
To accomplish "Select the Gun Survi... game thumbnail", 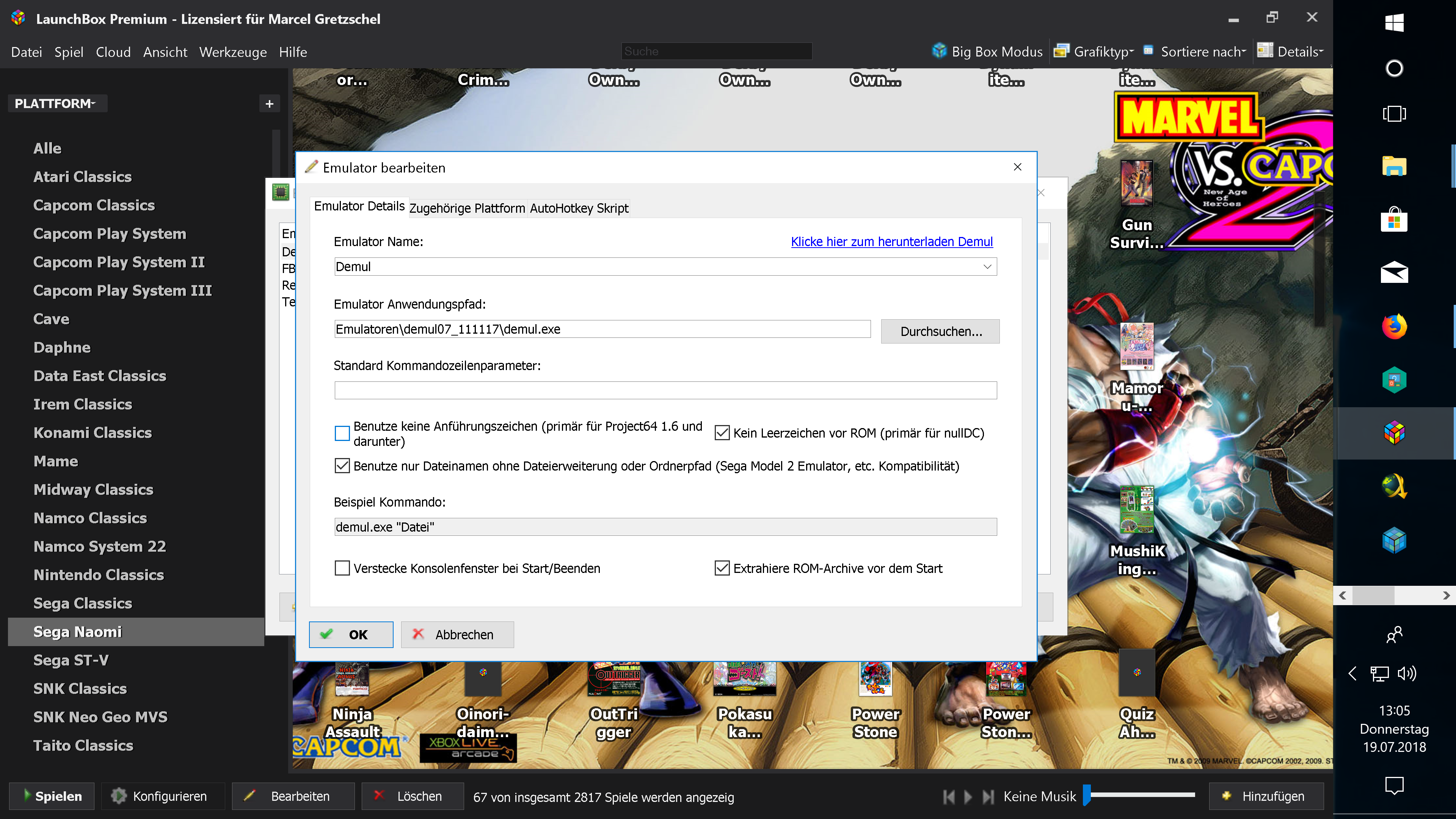I will tap(1137, 184).
